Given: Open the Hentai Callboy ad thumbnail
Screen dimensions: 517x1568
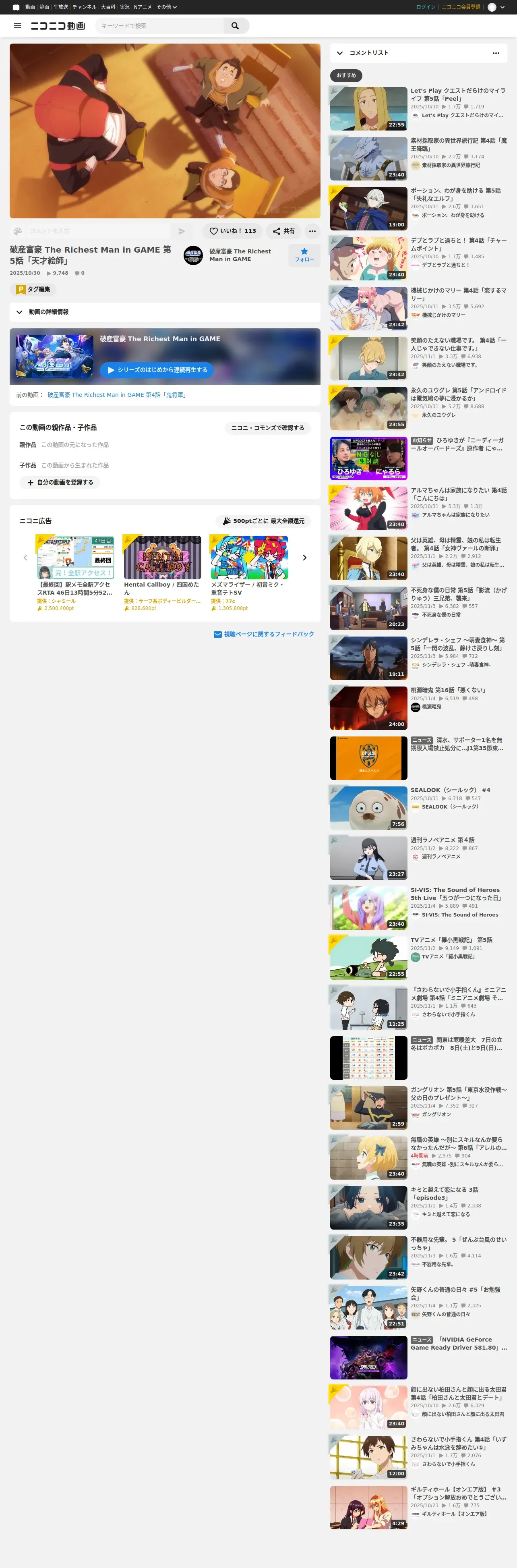Looking at the screenshot, I should [162, 558].
